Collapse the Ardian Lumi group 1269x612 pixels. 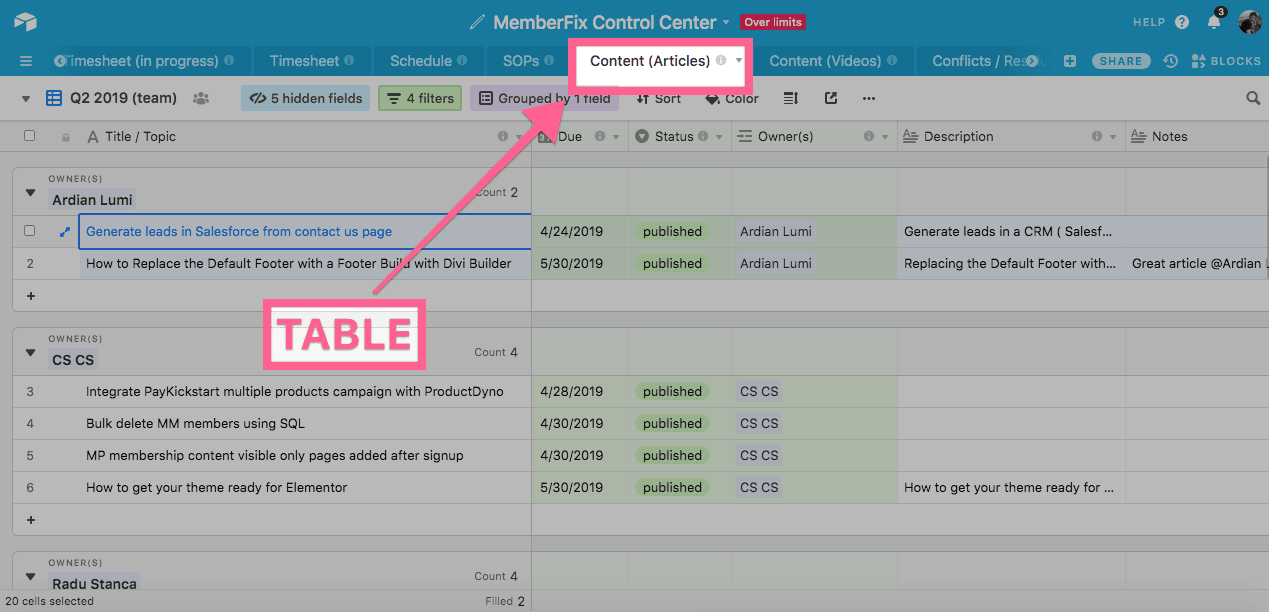coord(30,193)
